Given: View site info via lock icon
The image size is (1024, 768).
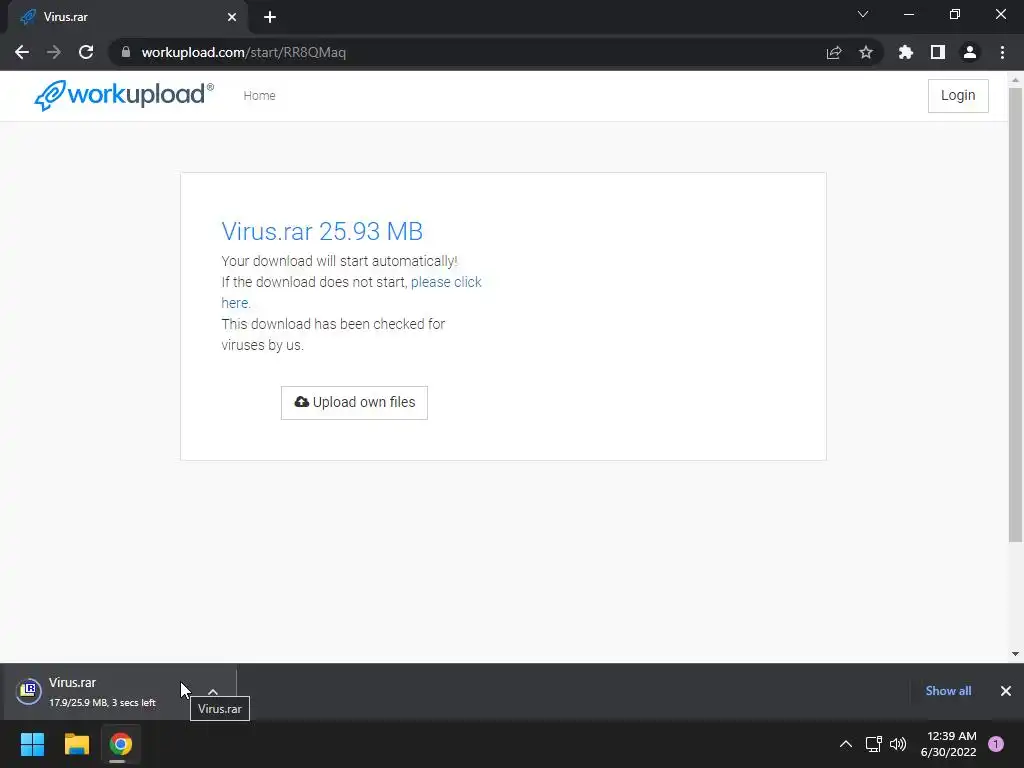Looking at the screenshot, I should (x=126, y=52).
